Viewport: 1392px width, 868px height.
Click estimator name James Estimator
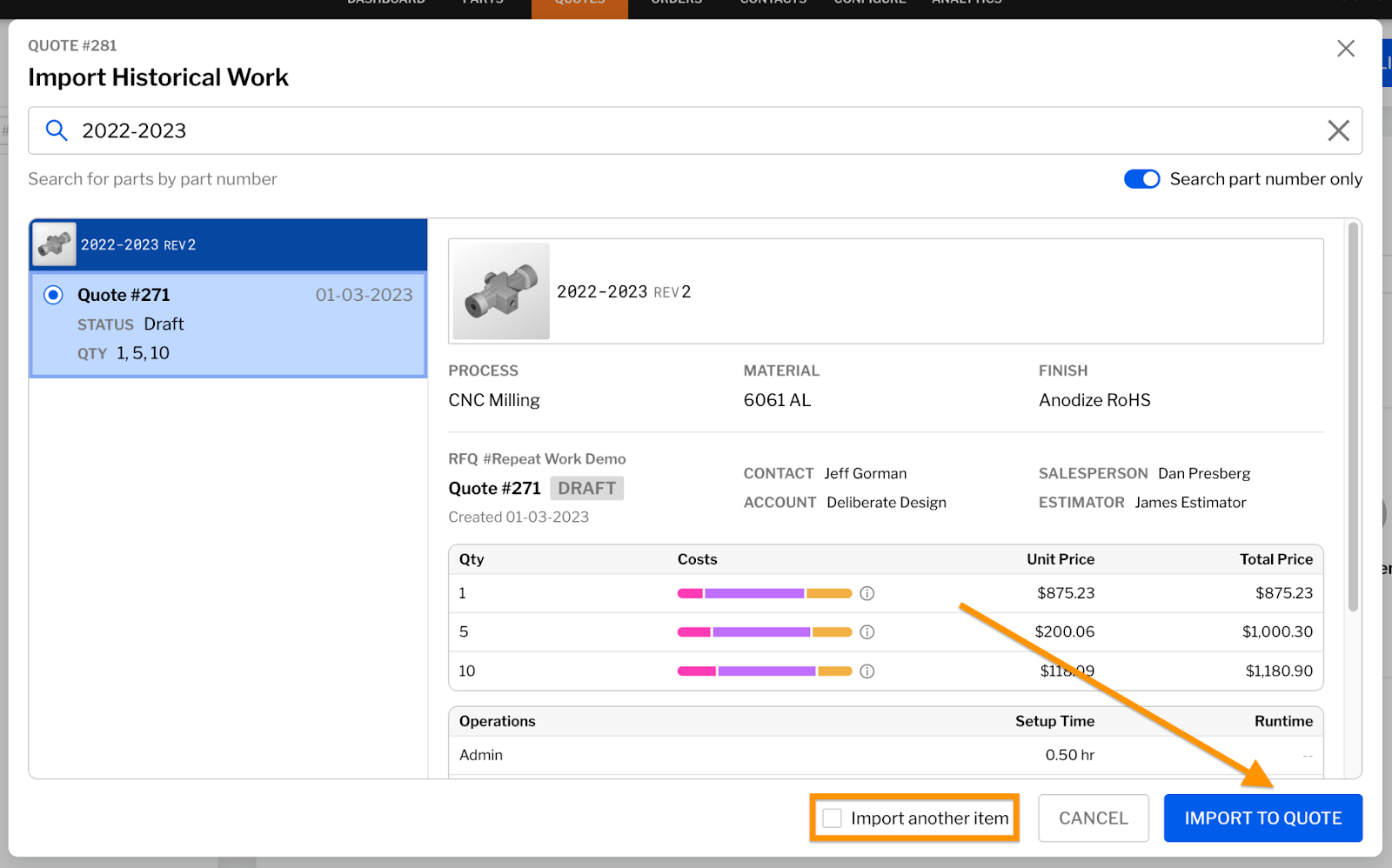(1190, 503)
